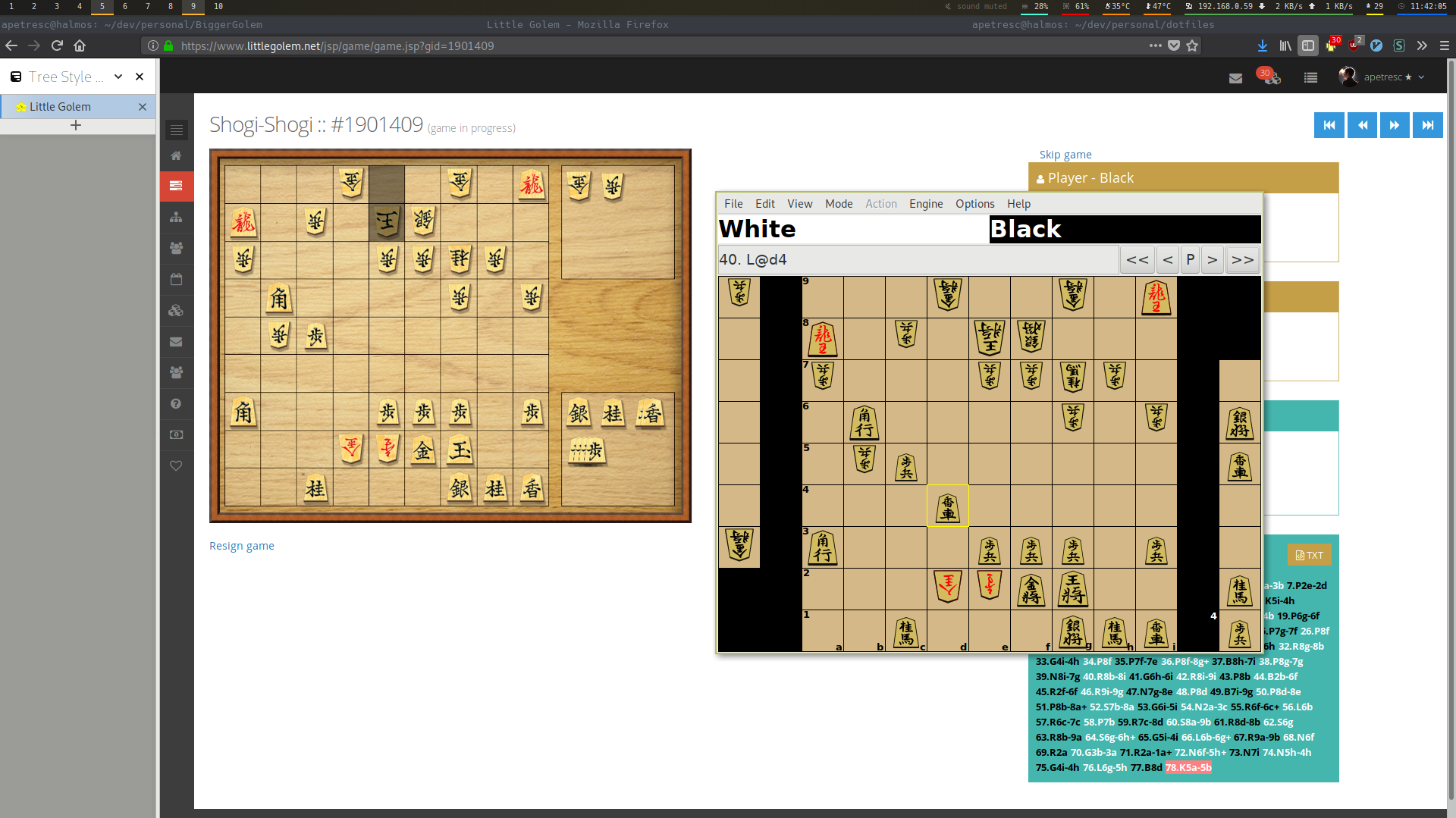Open uBlock Origin extension icon
This screenshot has height=818, width=1456.
(1355, 44)
